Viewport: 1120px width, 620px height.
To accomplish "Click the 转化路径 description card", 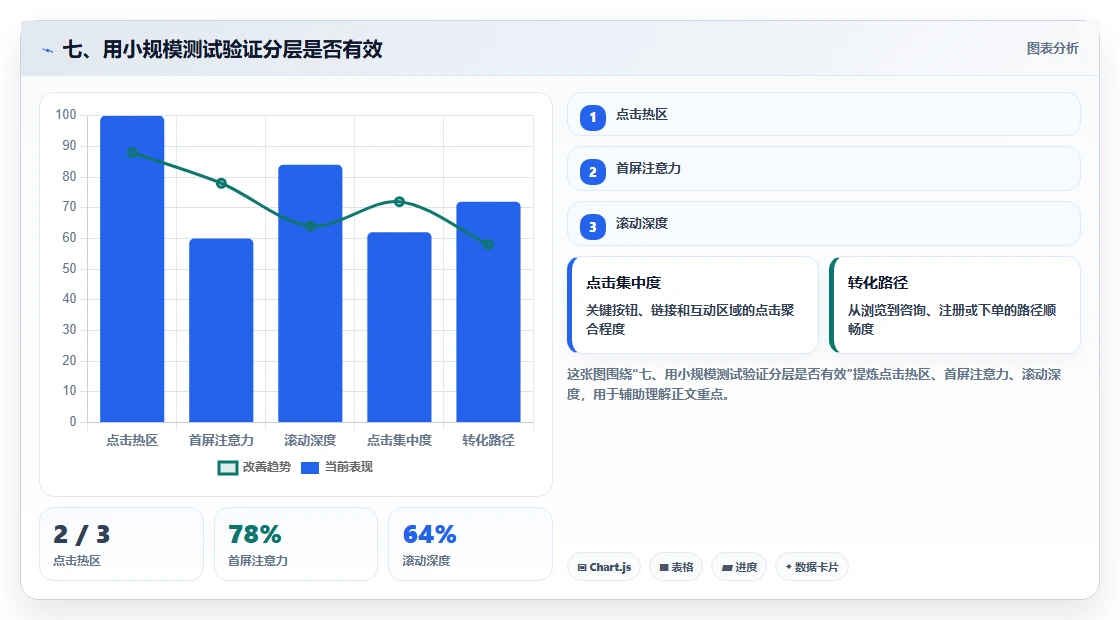I will (x=955, y=305).
